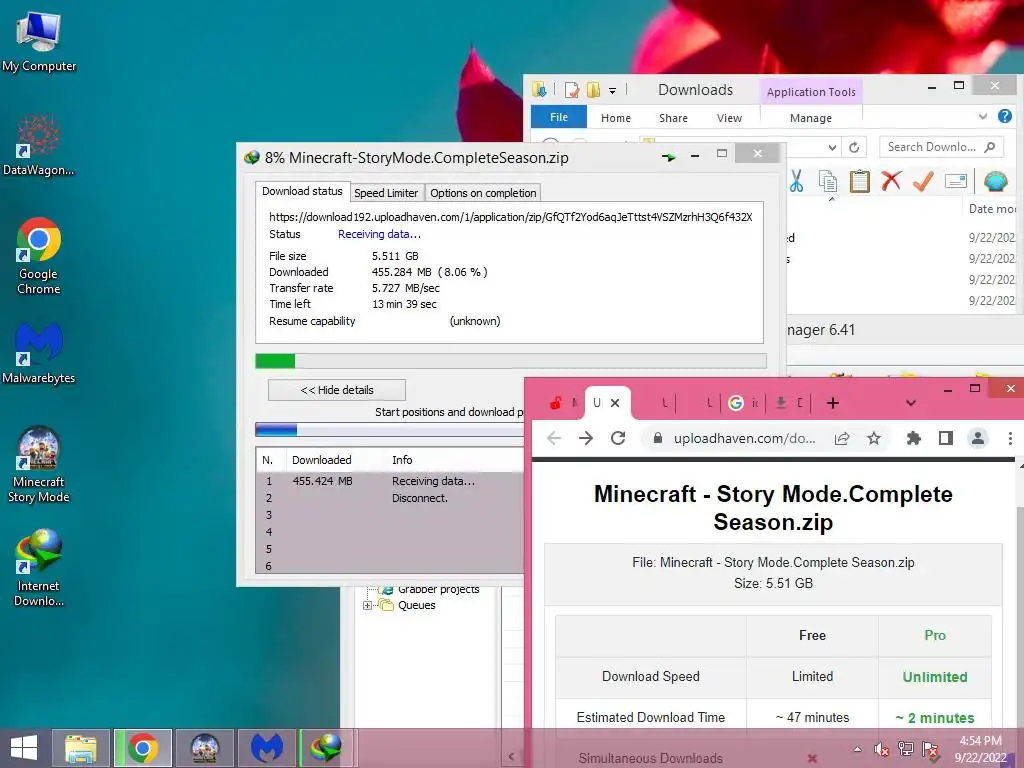Switch to the download-arrow Chrome tab

click(x=790, y=403)
